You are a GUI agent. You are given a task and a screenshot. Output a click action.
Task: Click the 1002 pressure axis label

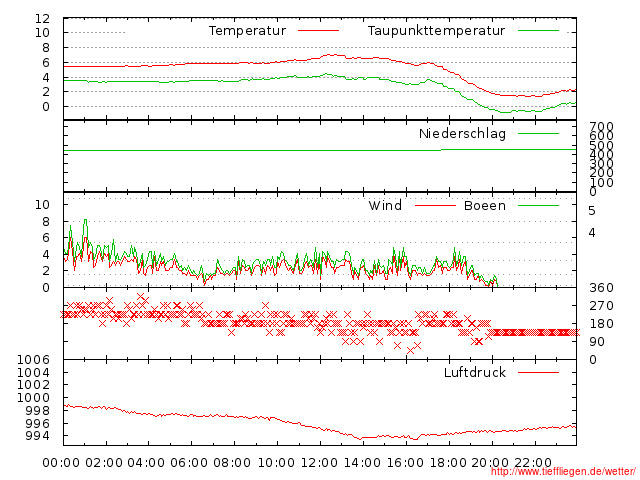[33, 384]
